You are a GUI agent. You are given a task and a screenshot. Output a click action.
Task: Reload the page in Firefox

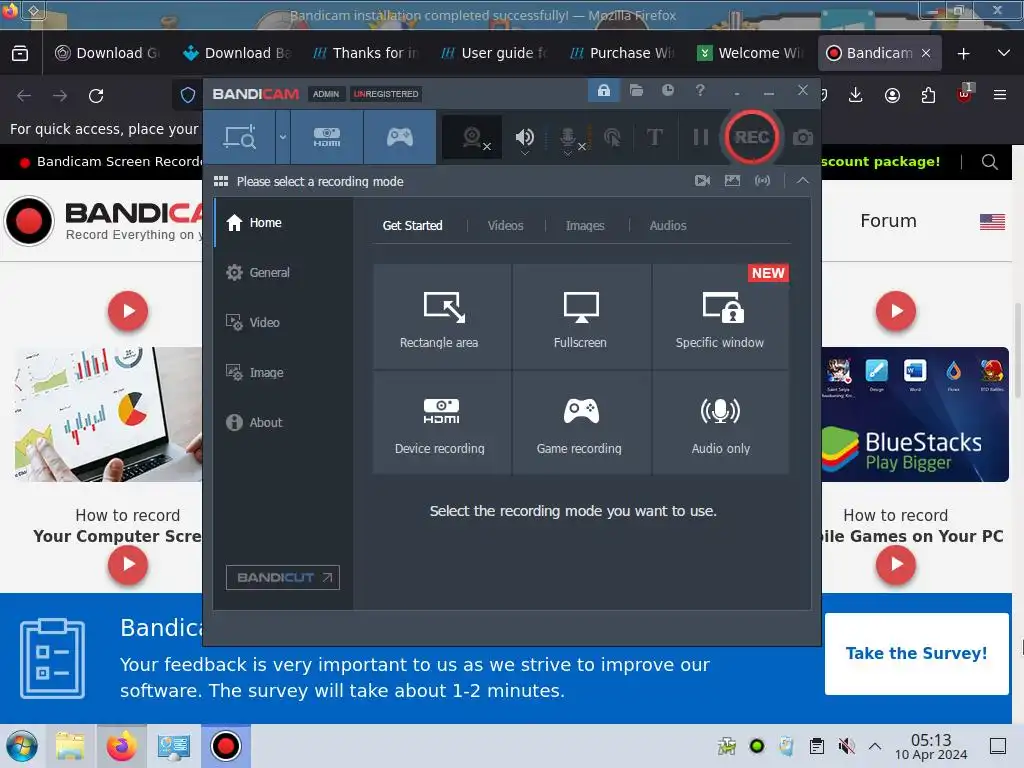point(96,96)
